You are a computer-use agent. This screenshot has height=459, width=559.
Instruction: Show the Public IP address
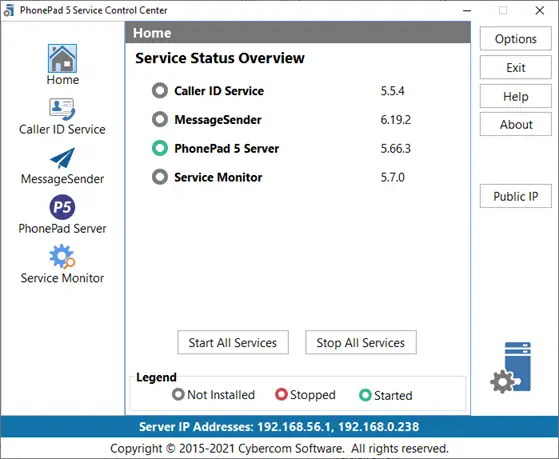click(x=516, y=196)
